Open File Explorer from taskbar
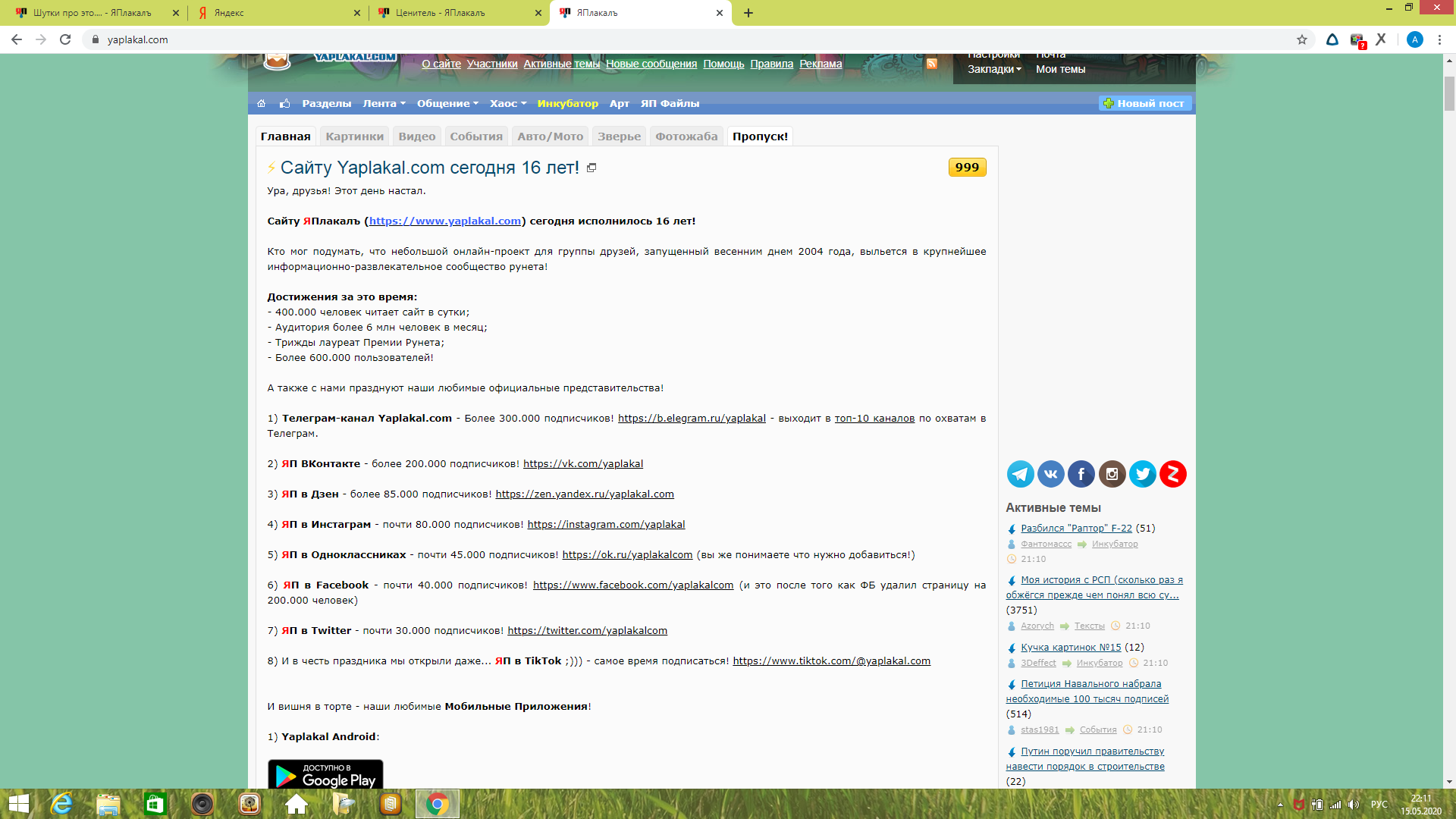 108,804
